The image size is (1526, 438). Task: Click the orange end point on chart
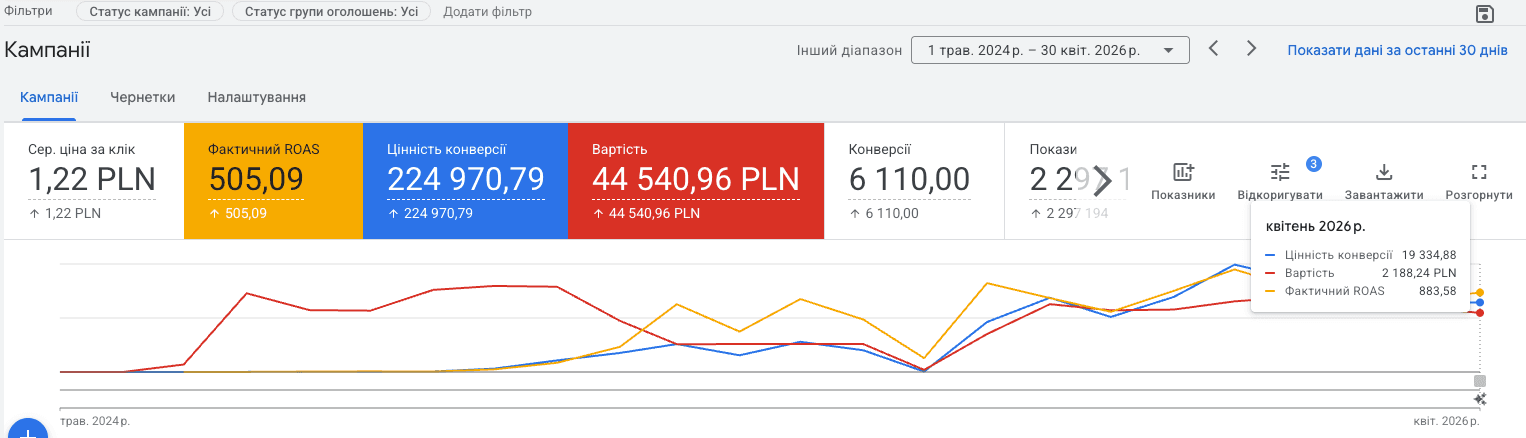tap(1480, 292)
